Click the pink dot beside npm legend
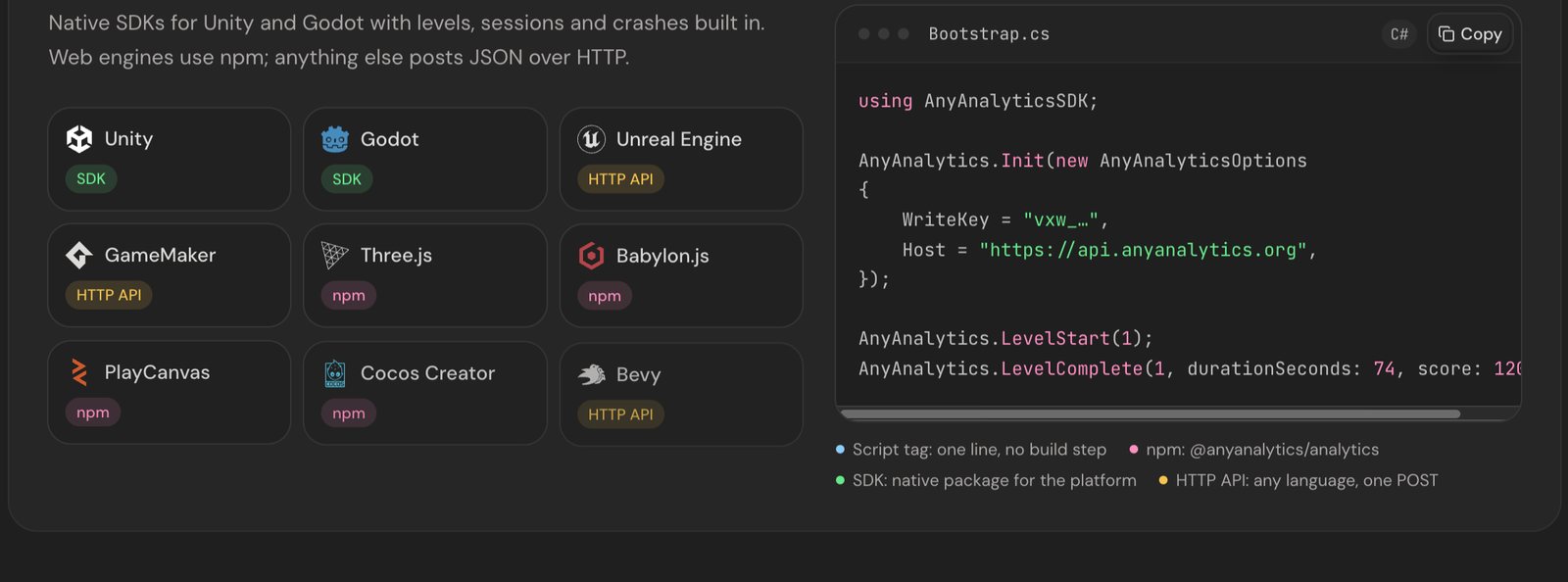This screenshot has width=1568, height=582. coord(1134,450)
